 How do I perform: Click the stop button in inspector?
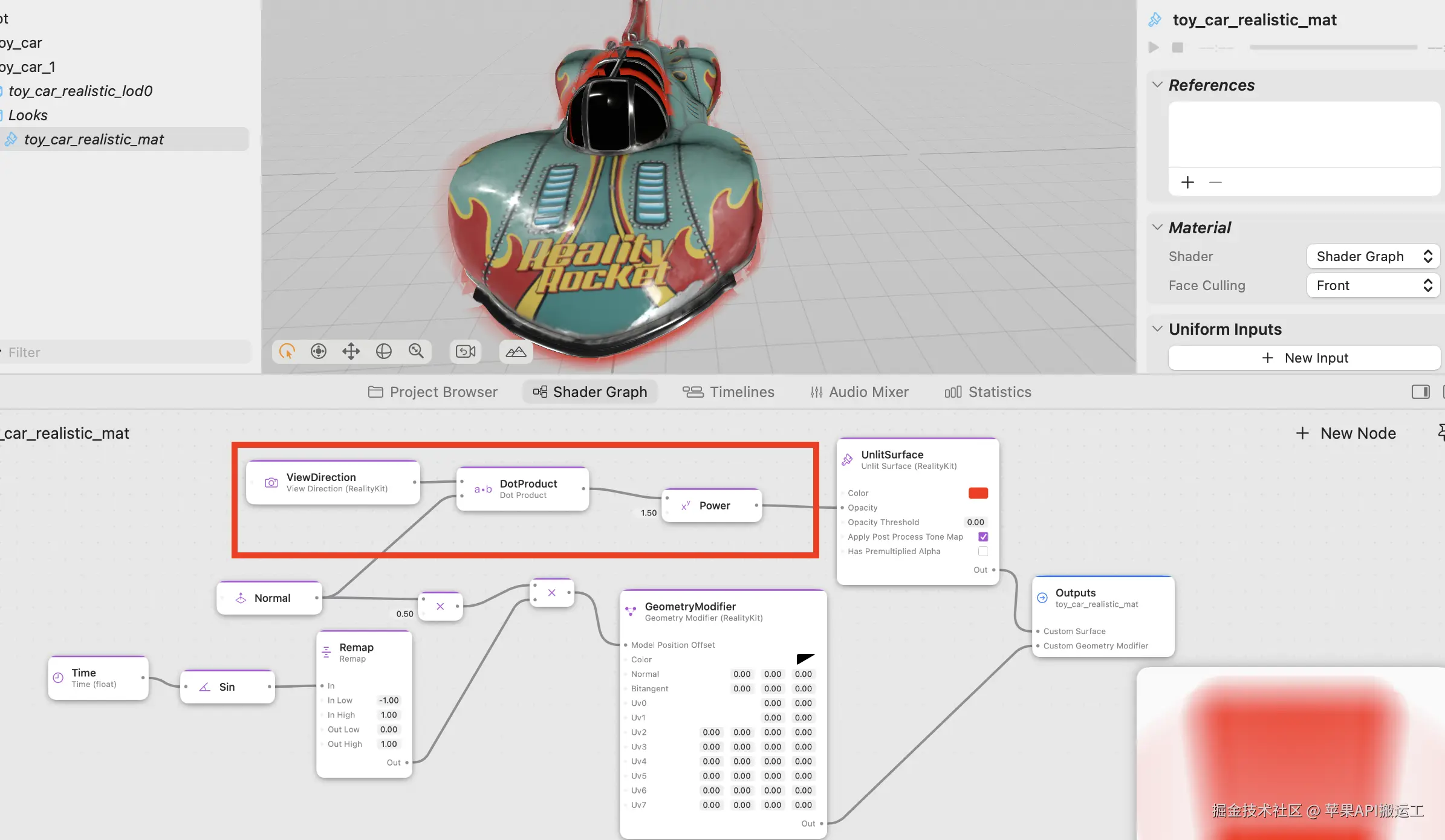click(1177, 47)
